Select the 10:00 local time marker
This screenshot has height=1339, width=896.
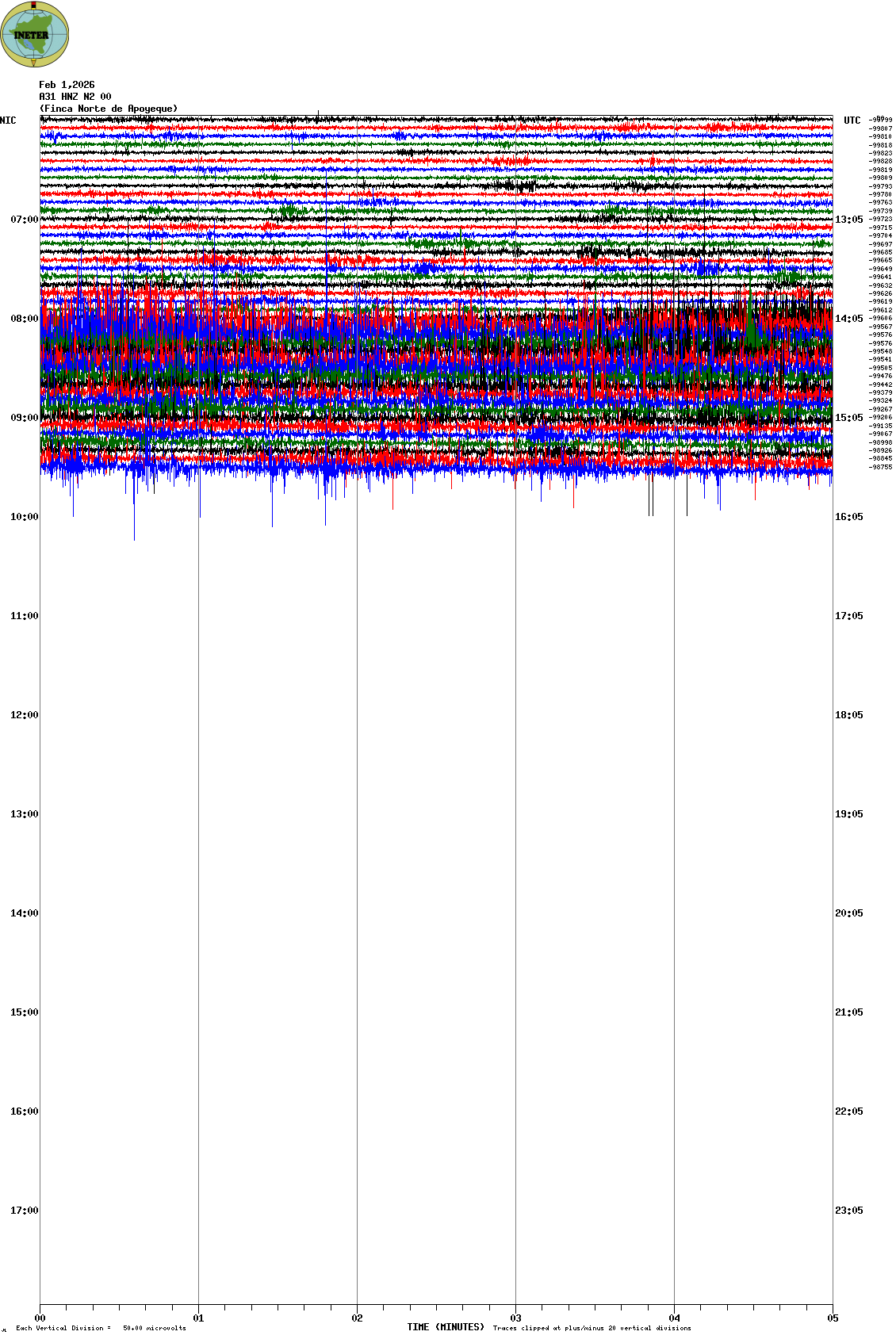coord(24,517)
